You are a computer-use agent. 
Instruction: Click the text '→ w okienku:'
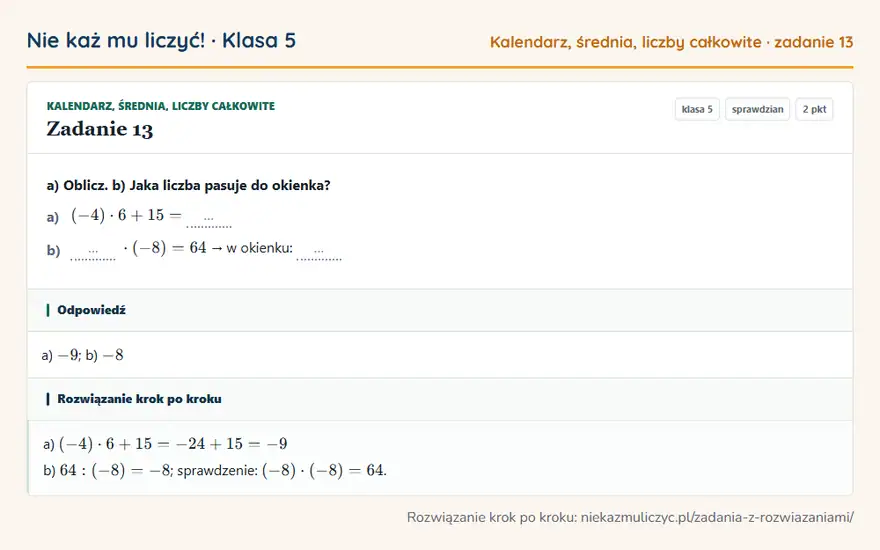[252, 248]
